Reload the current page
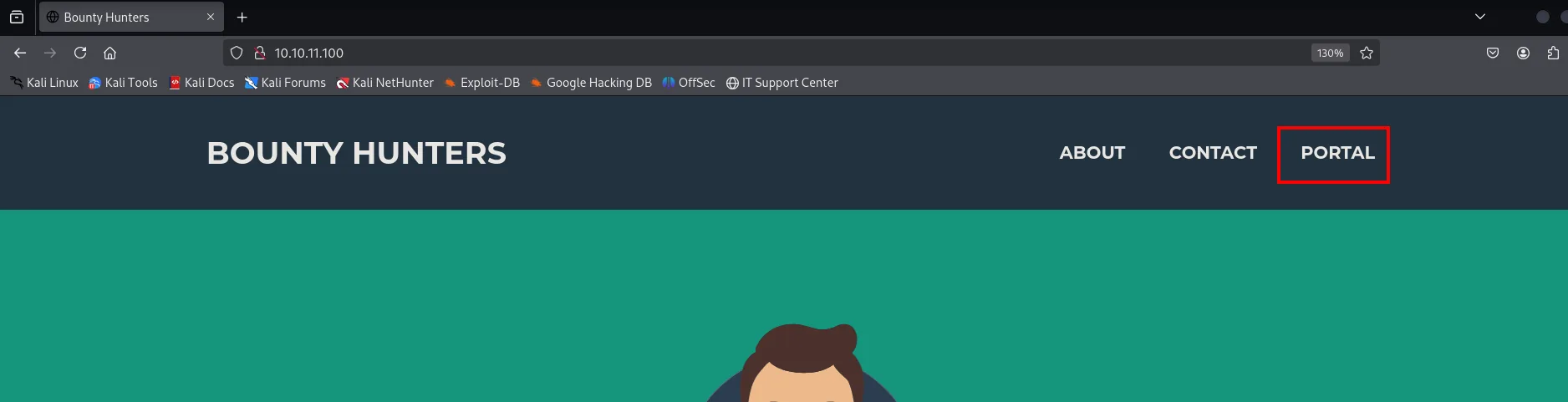 [x=80, y=53]
